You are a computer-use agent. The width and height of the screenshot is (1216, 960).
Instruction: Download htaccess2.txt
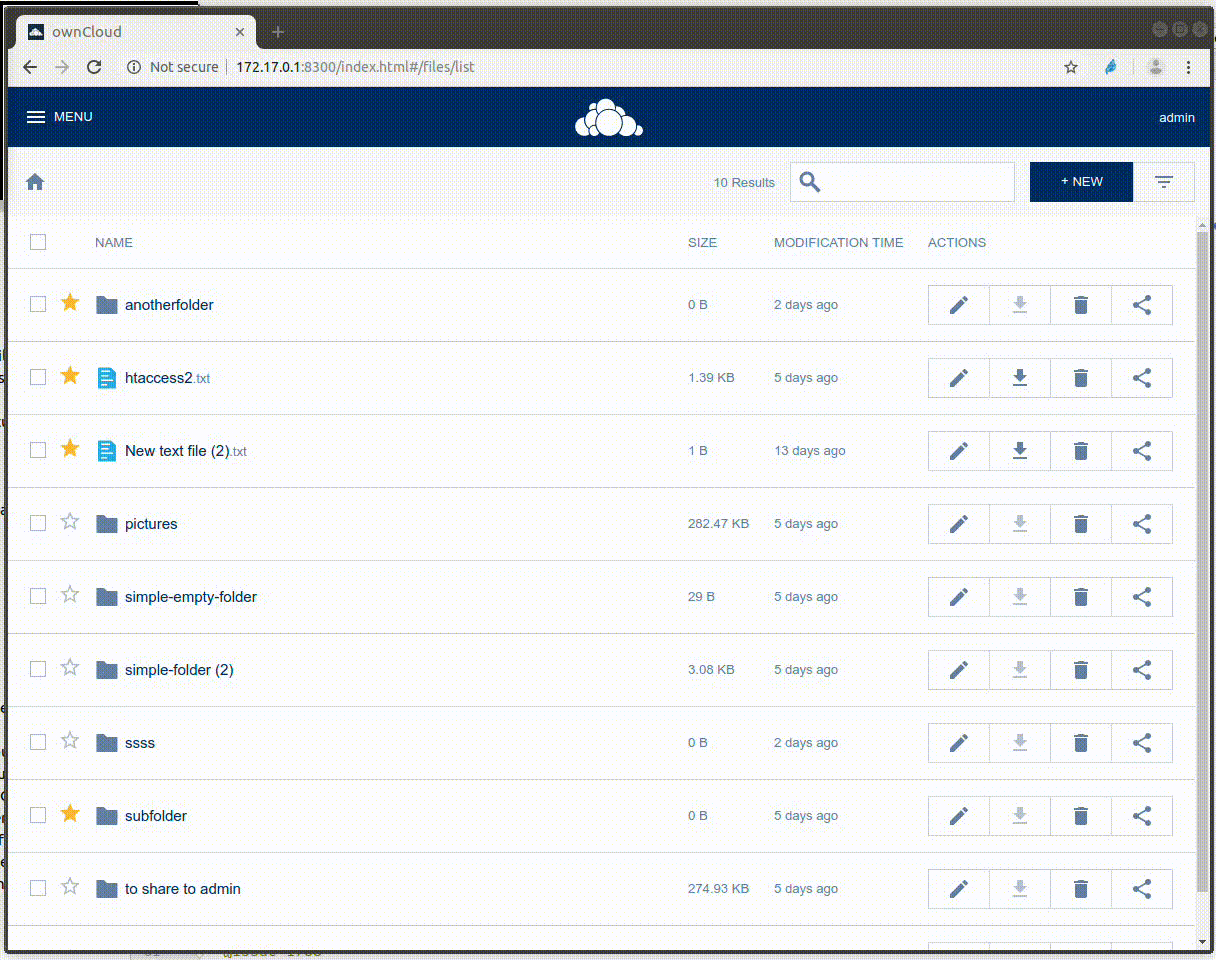[x=1020, y=378]
